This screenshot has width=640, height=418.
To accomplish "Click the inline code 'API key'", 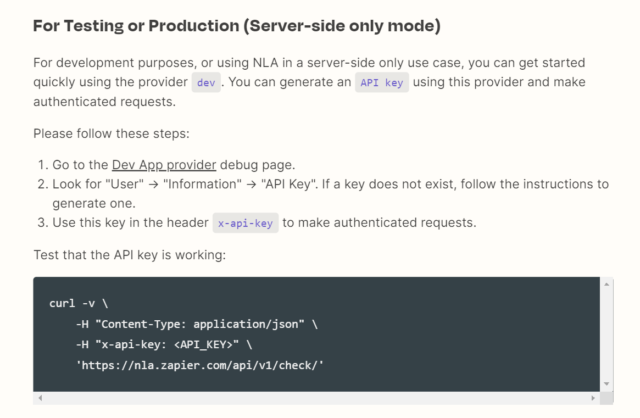I will pyautogui.click(x=382, y=82).
